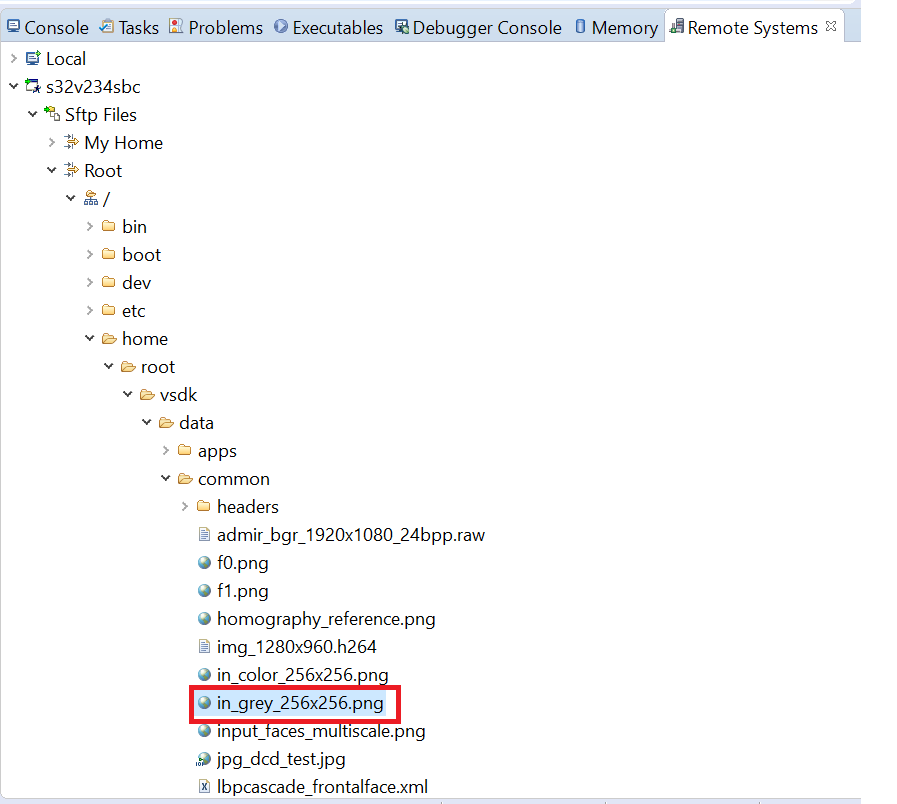Screen dimensions: 897x804
Task: Collapse the Root filter node
Action: tap(51, 171)
